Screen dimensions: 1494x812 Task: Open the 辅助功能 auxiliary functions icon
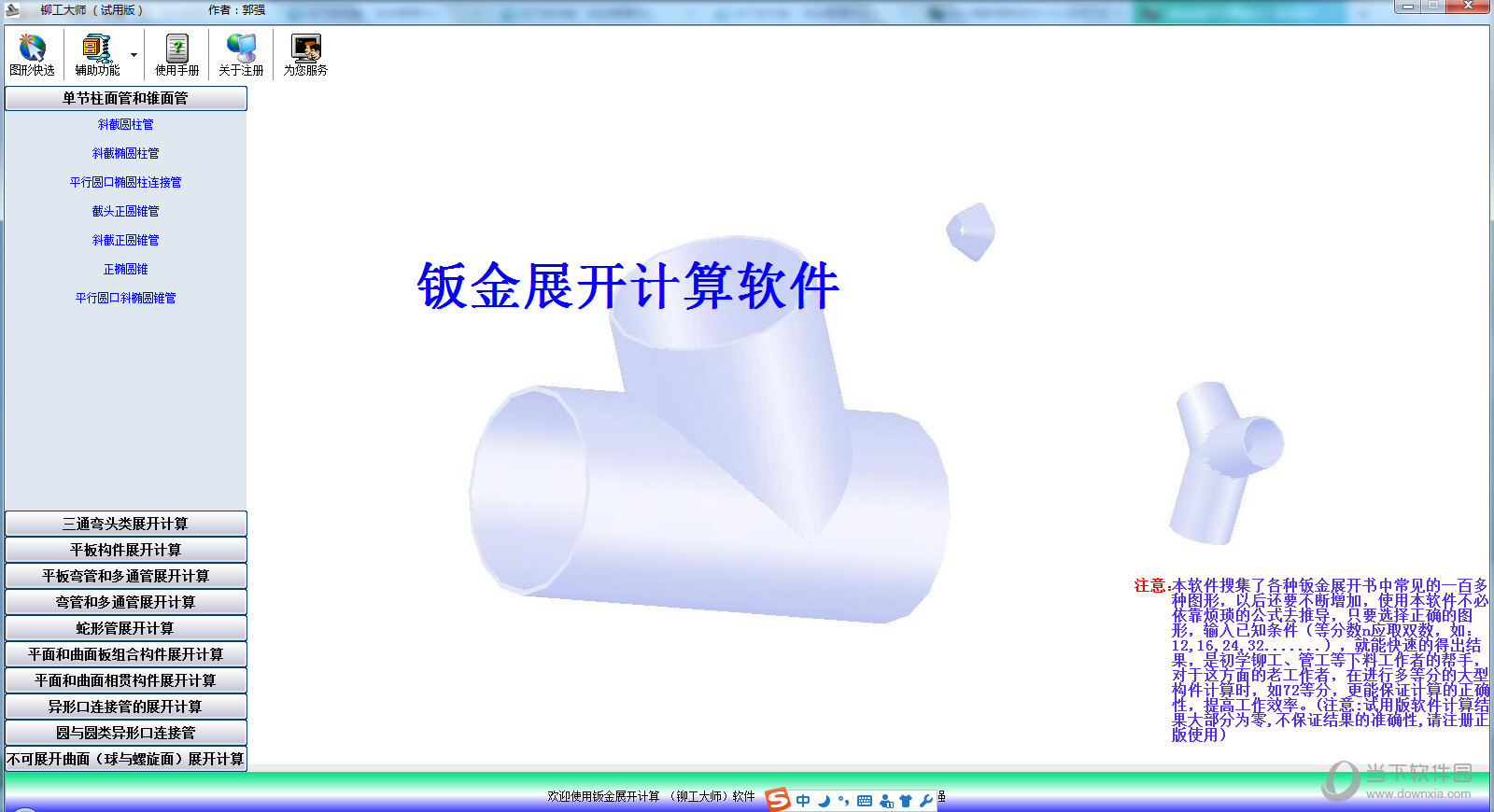[x=97, y=55]
